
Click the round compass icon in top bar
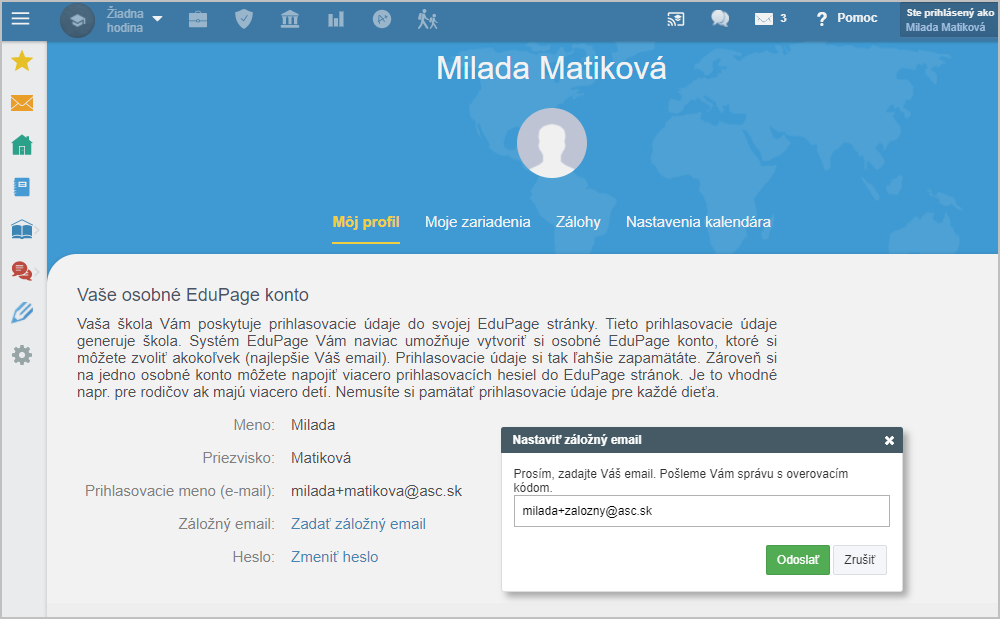pos(382,20)
